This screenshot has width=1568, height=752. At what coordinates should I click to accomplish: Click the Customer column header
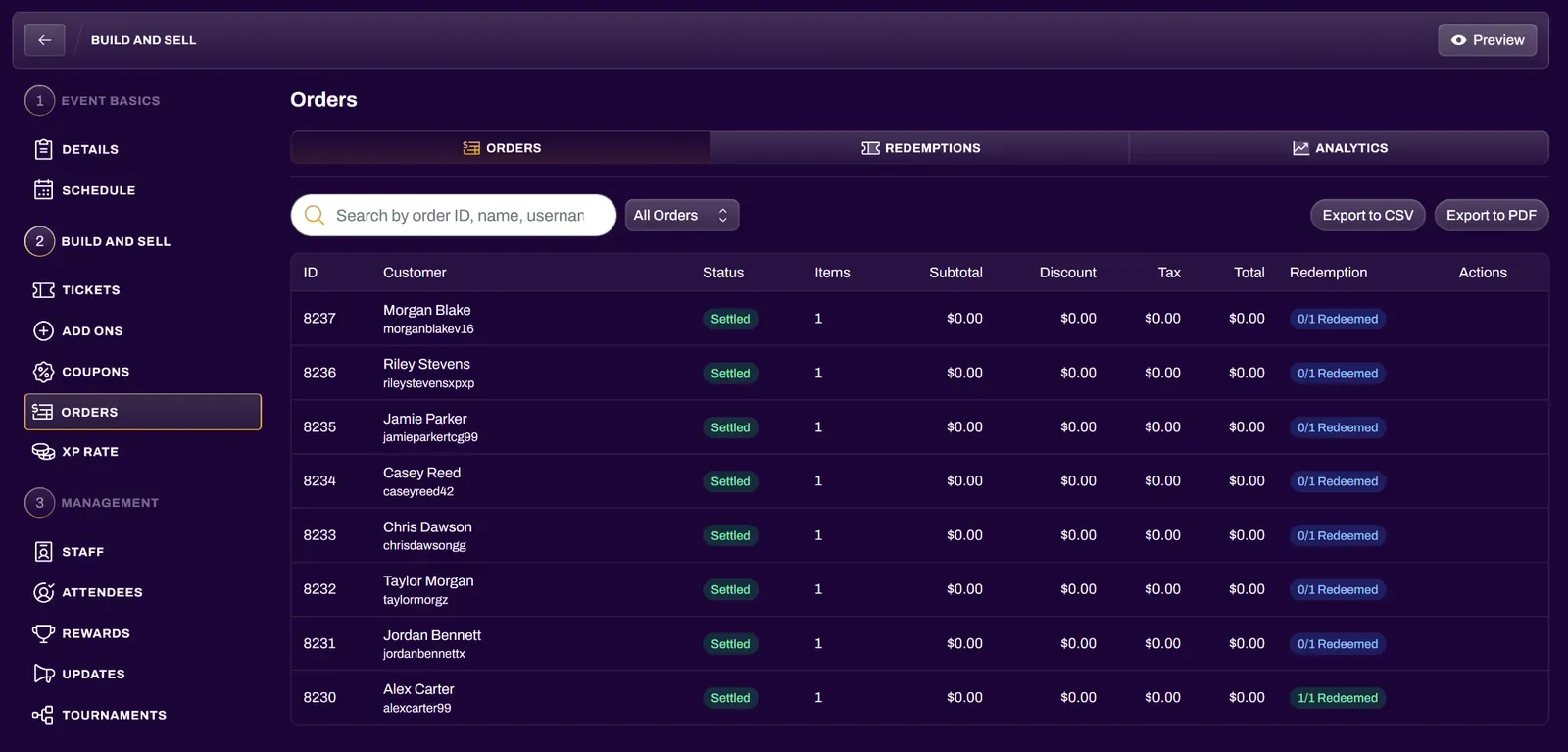pyautogui.click(x=415, y=273)
